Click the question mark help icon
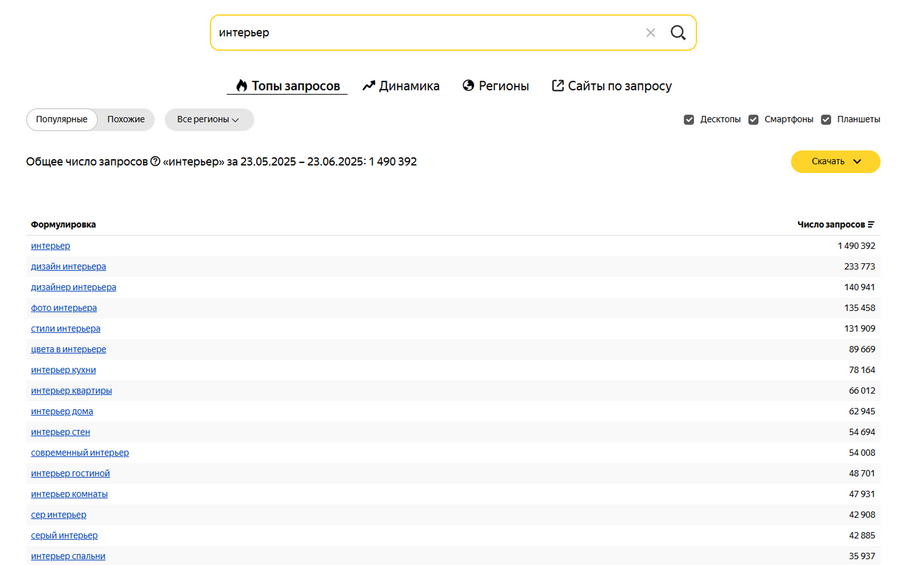 155,162
